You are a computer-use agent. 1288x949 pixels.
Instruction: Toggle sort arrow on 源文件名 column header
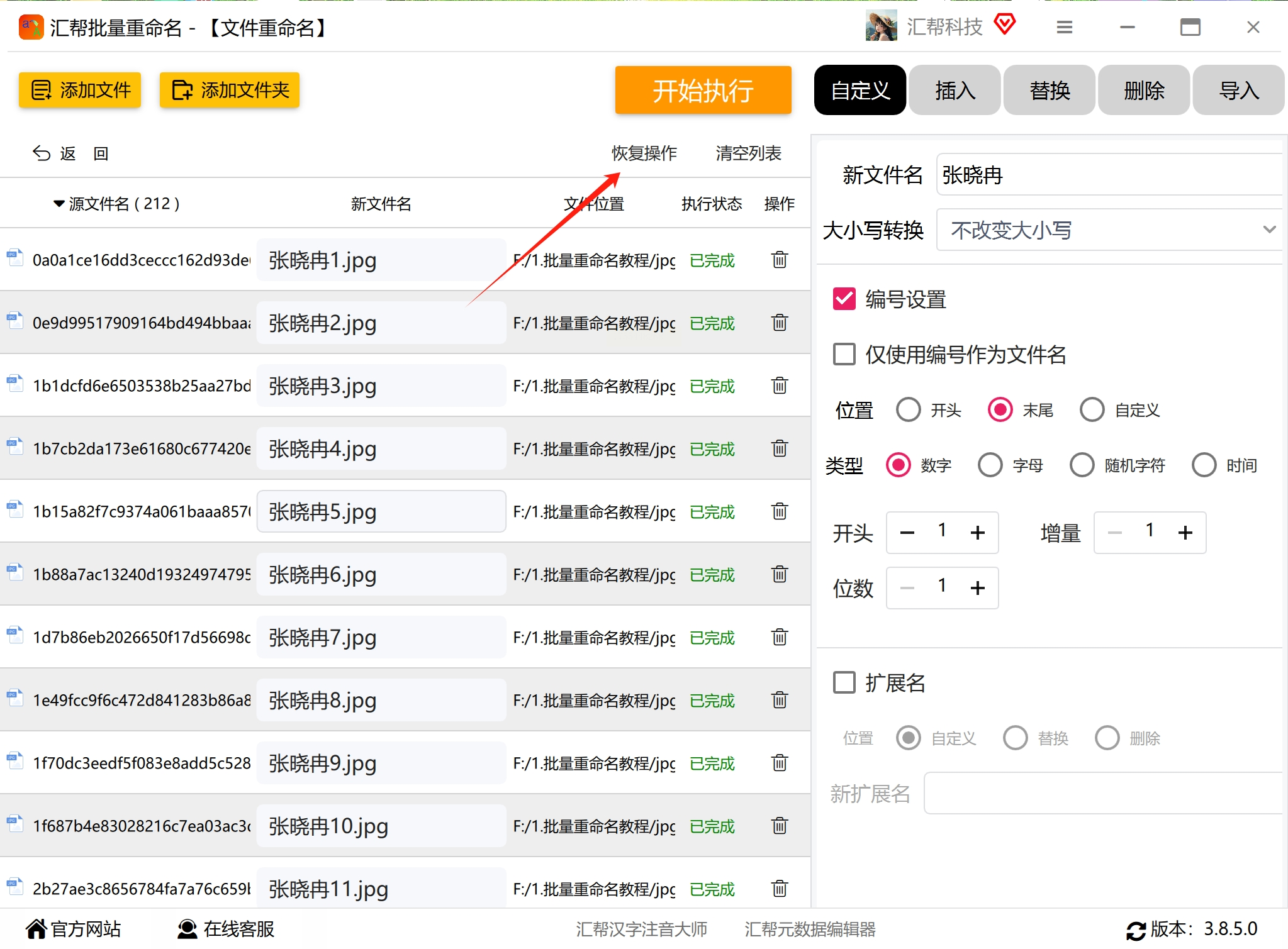point(59,204)
